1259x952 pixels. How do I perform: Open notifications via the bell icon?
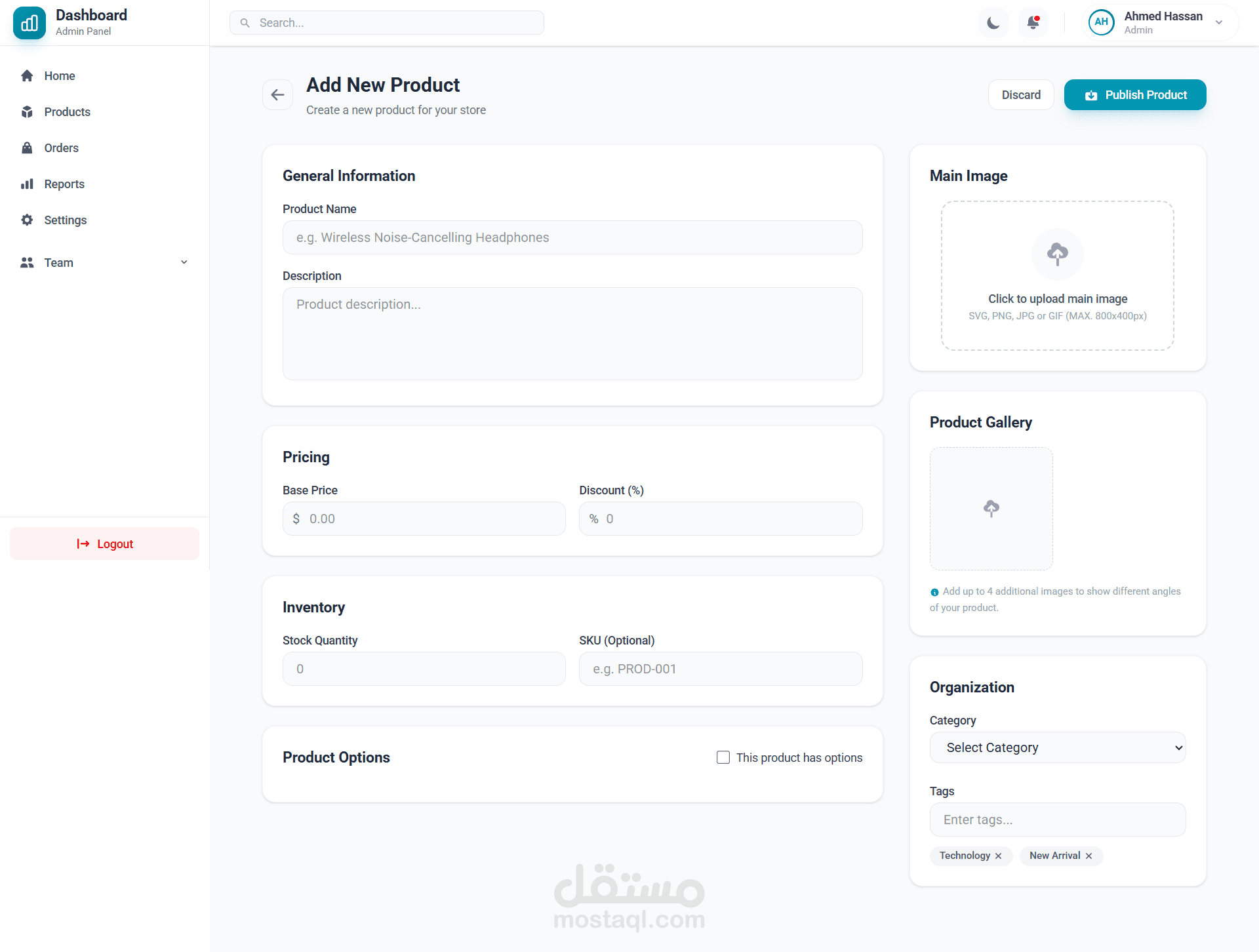(x=1033, y=23)
